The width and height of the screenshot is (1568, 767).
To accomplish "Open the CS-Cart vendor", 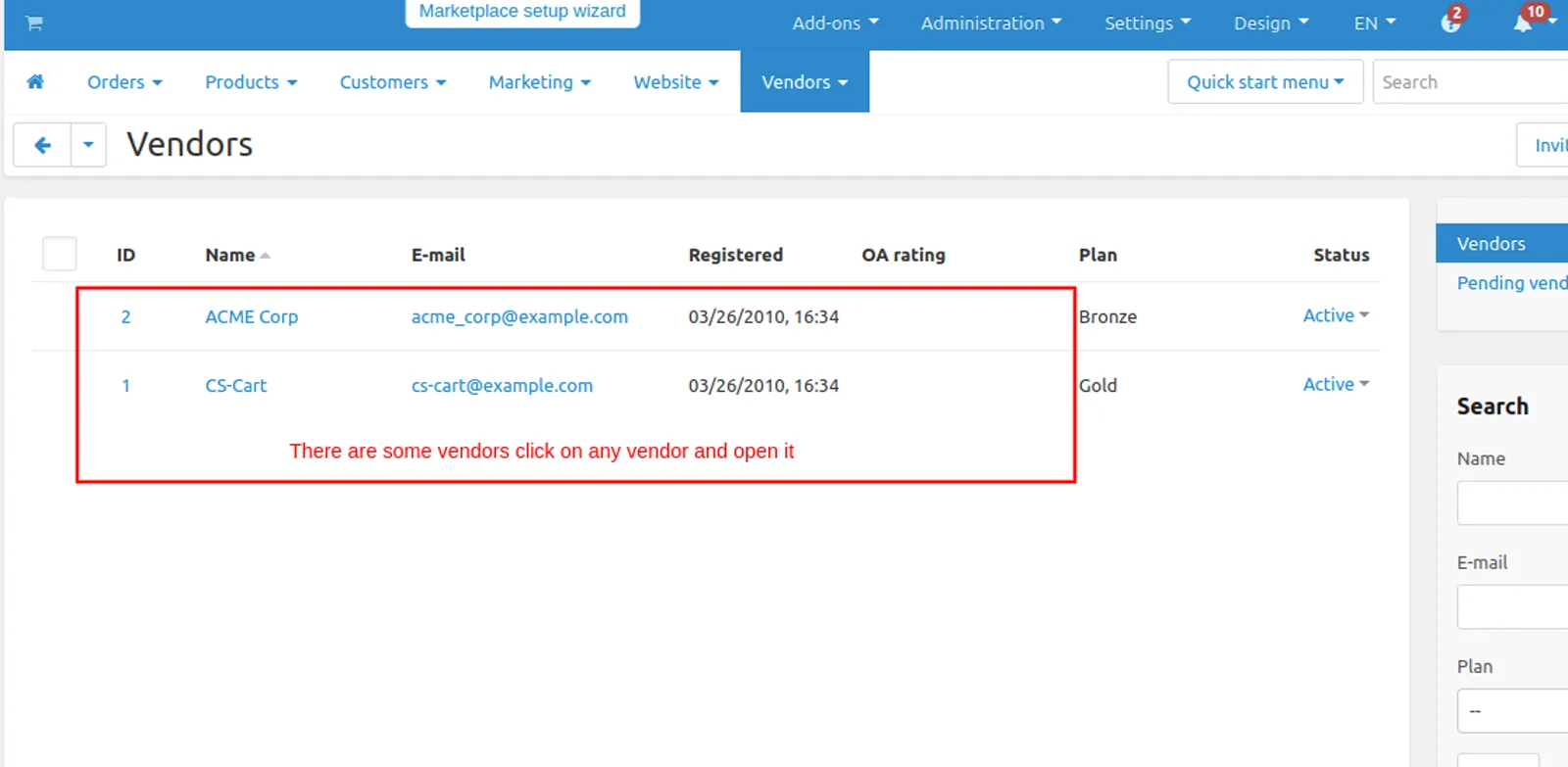I will coord(235,385).
